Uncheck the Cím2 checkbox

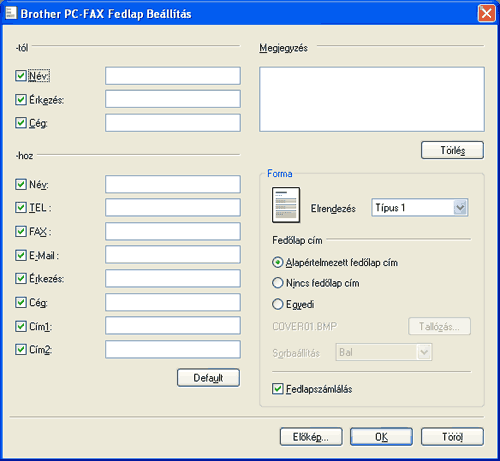21,349
